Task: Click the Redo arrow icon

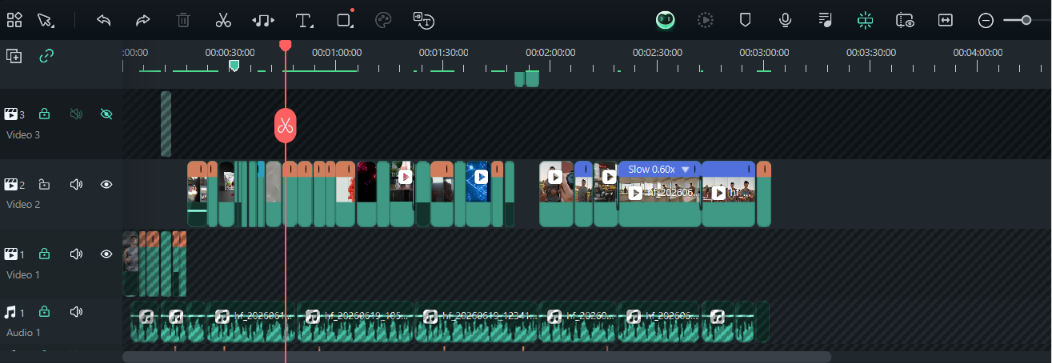Action: 143,20
